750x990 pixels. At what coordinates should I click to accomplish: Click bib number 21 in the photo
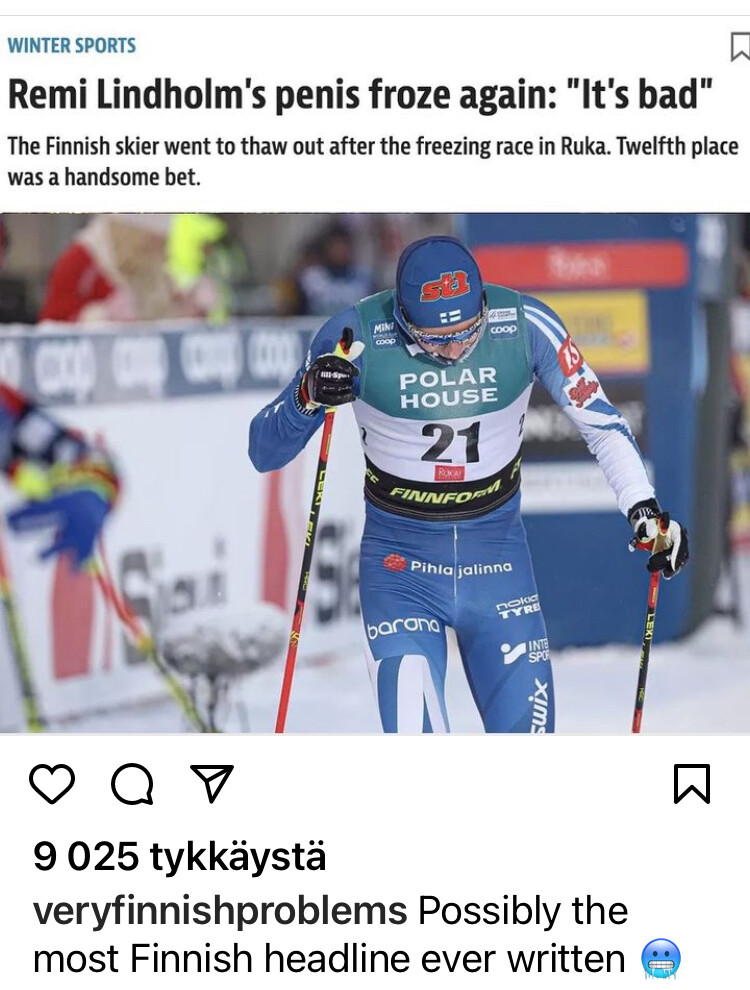[451, 441]
